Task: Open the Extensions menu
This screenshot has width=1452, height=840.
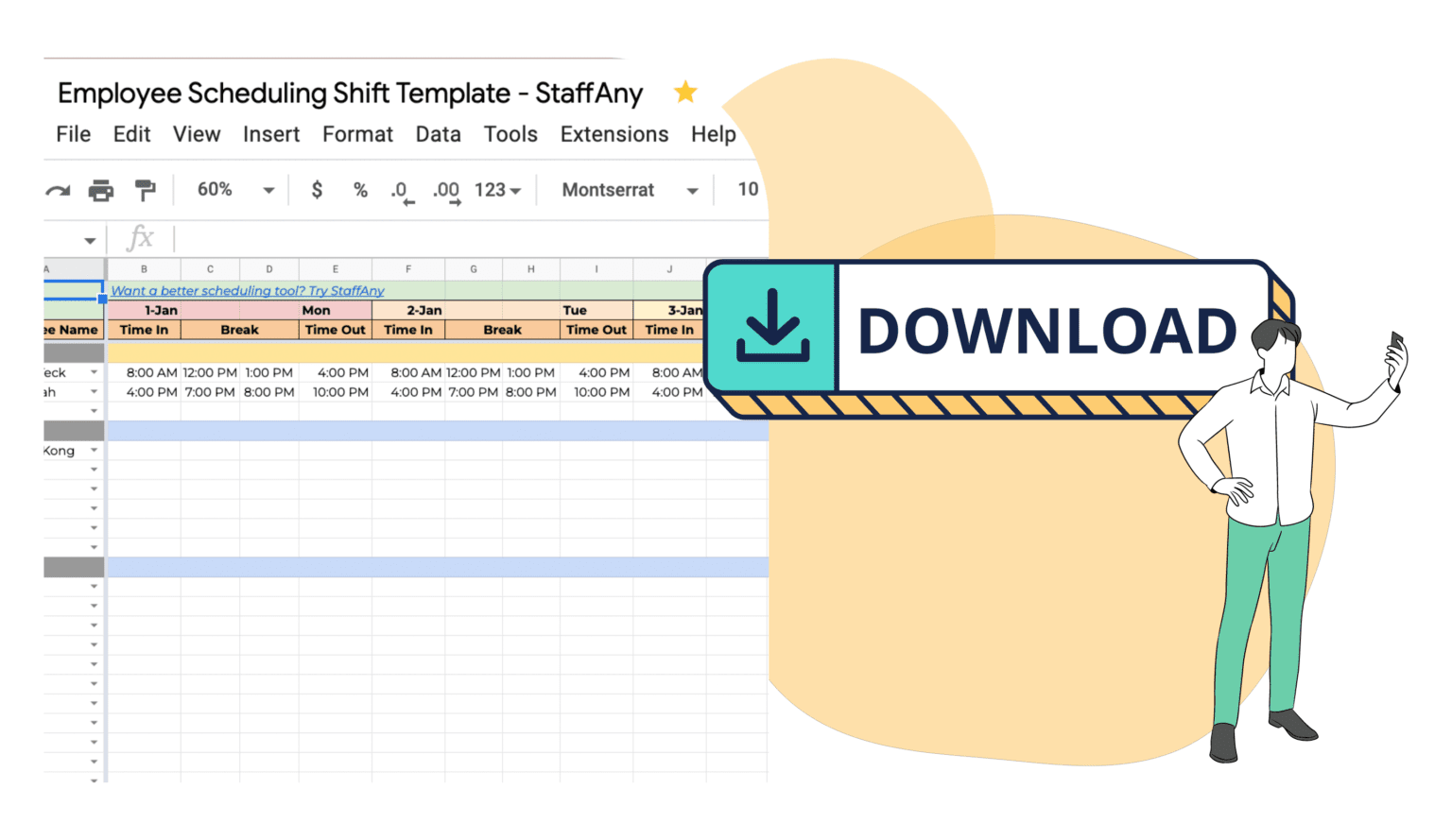Action: coord(614,134)
